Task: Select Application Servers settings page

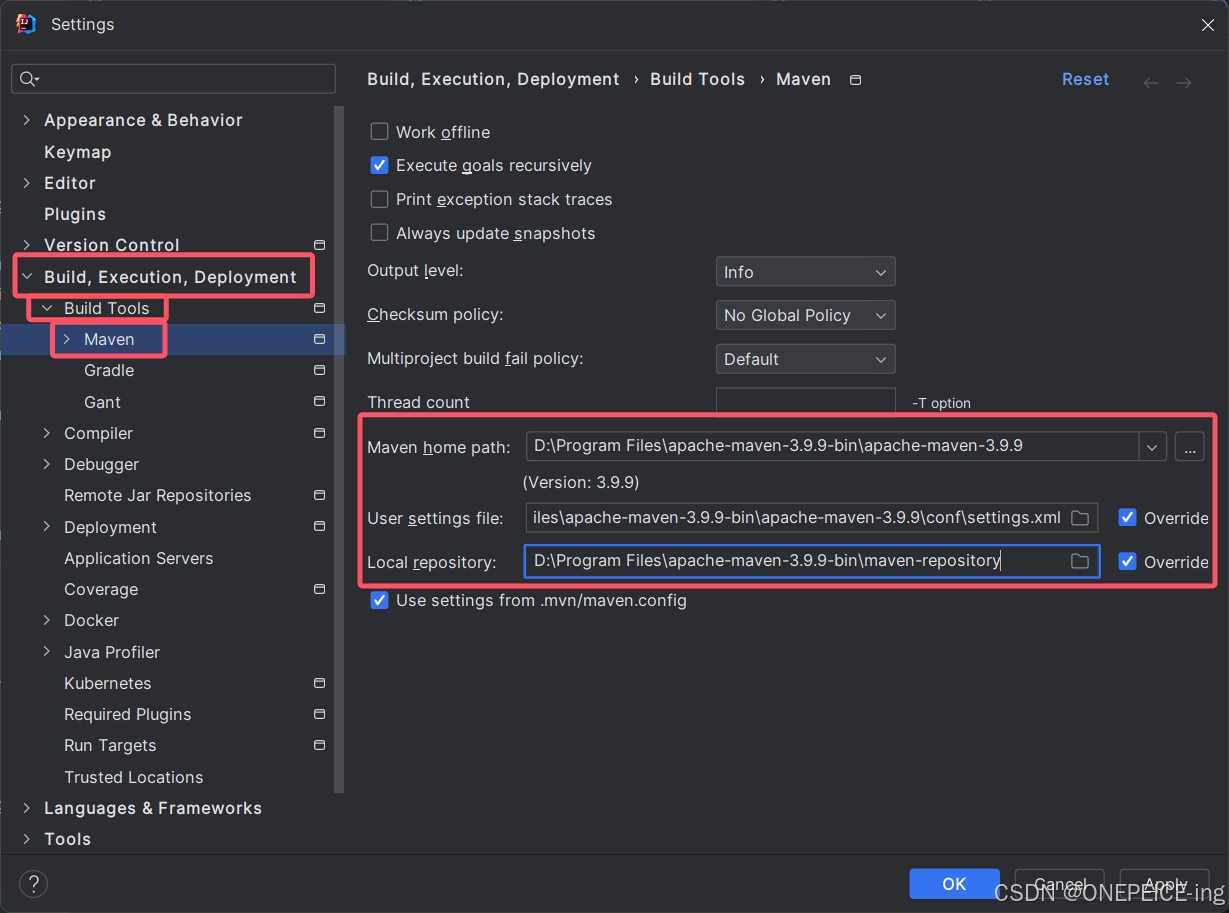Action: coord(139,558)
